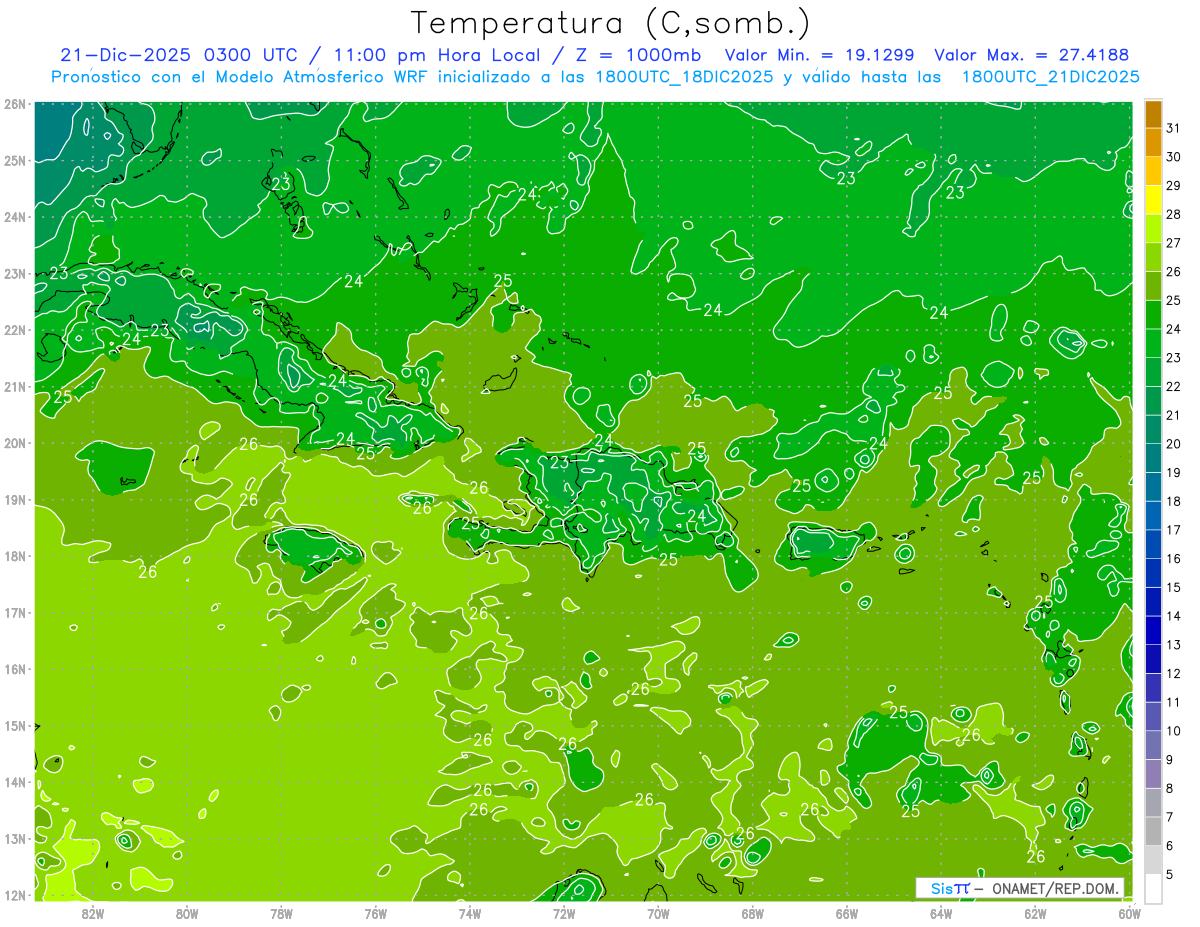Click the 6 value on the color legend
The height and width of the screenshot is (927, 1200).
1170,845
